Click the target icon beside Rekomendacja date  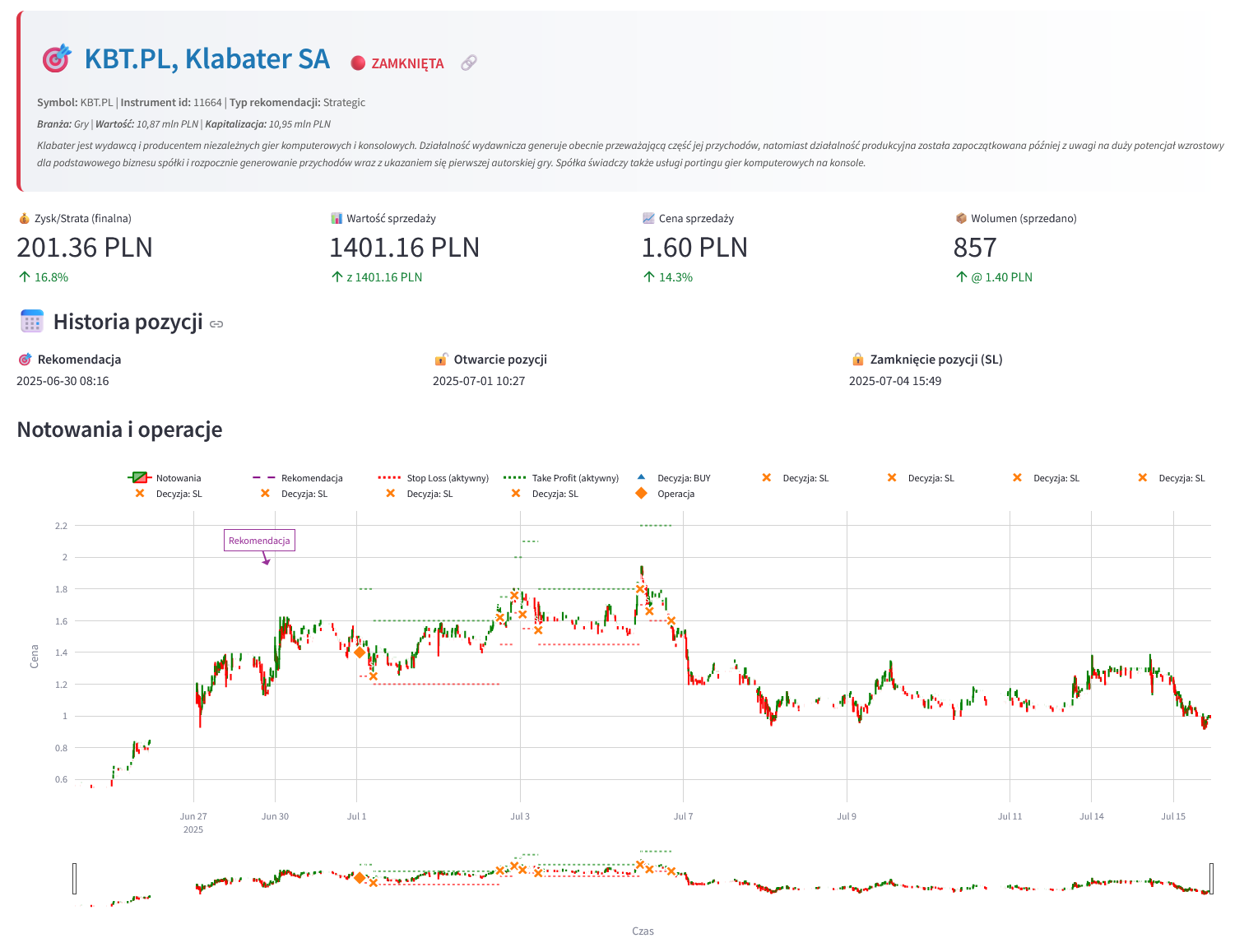(24, 359)
